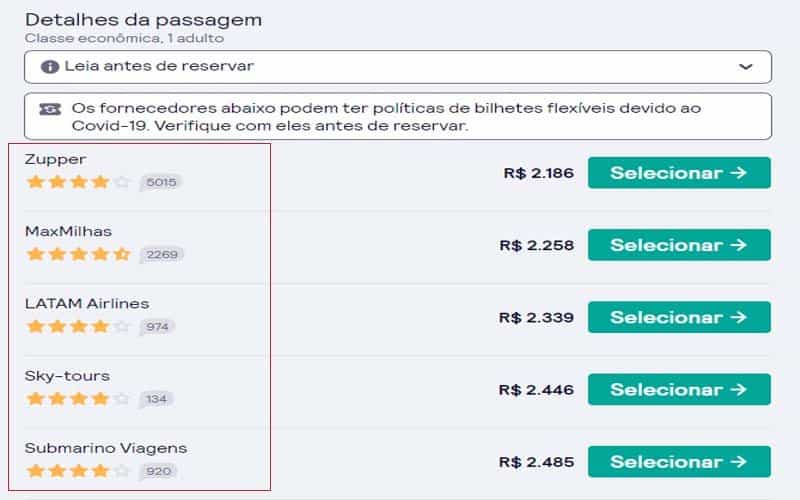Click the Zupper provider name
Image resolution: width=800 pixels, height=500 pixels.
coord(55,160)
